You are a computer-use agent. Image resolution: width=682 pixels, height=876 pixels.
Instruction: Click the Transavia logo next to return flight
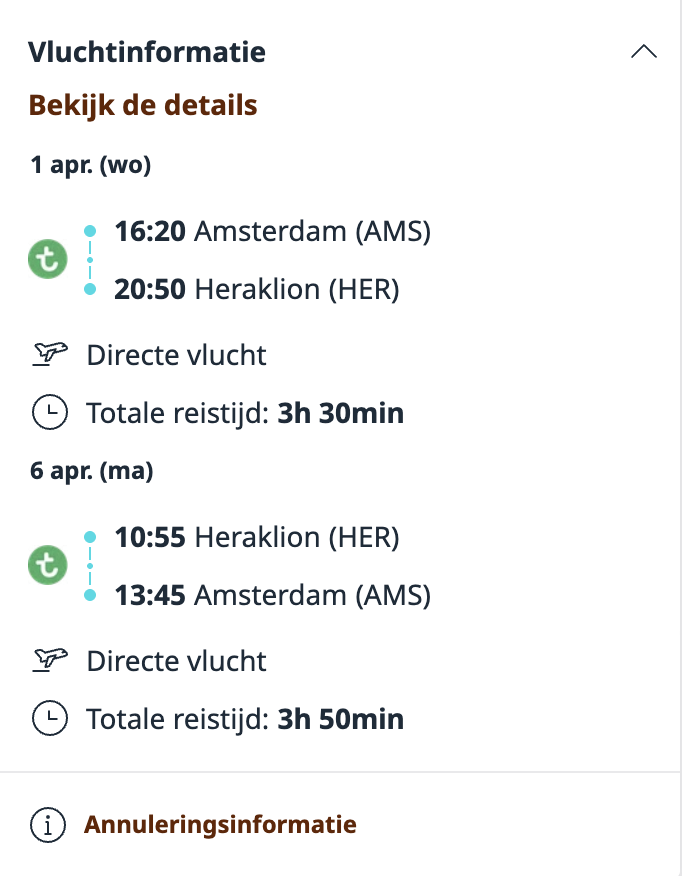(x=47, y=564)
